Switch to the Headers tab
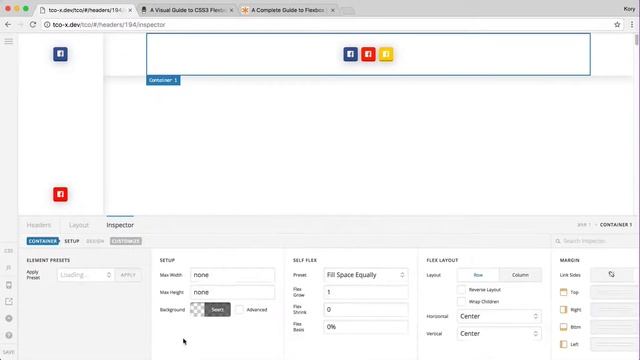The width and height of the screenshot is (640, 360). point(39,225)
